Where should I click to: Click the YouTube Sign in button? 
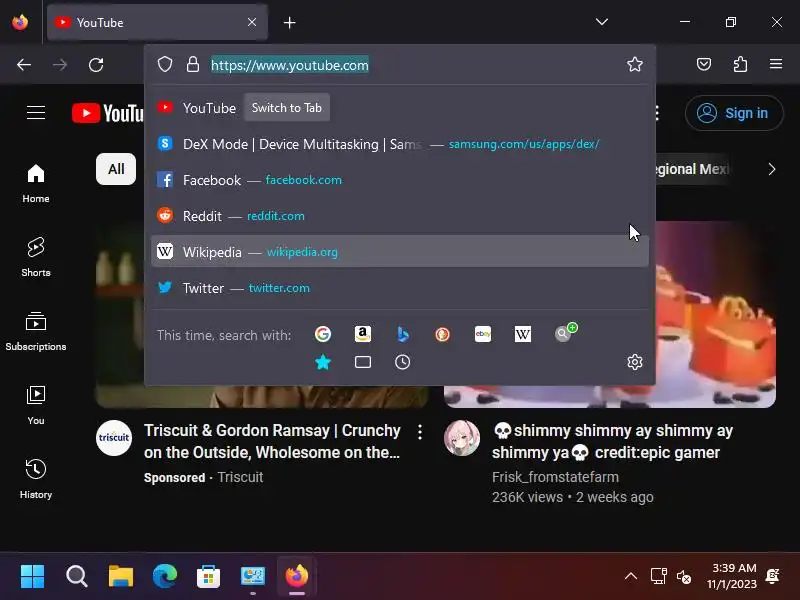(x=734, y=113)
